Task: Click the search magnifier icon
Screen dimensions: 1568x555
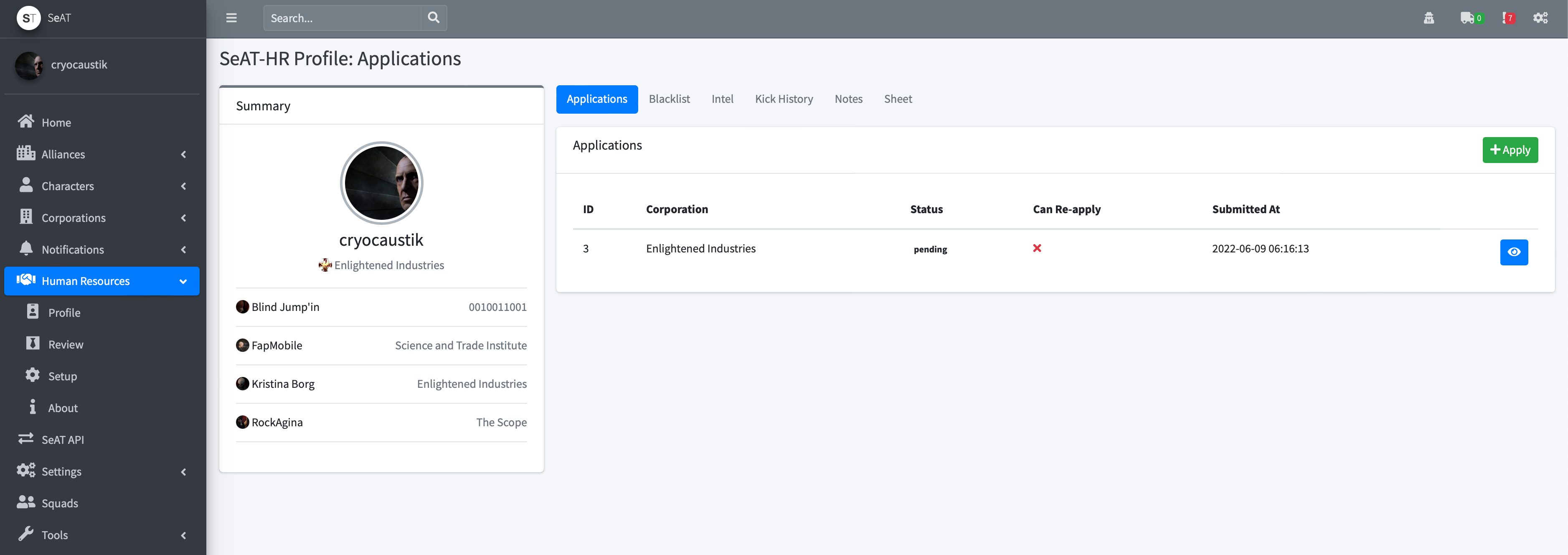Action: click(434, 18)
